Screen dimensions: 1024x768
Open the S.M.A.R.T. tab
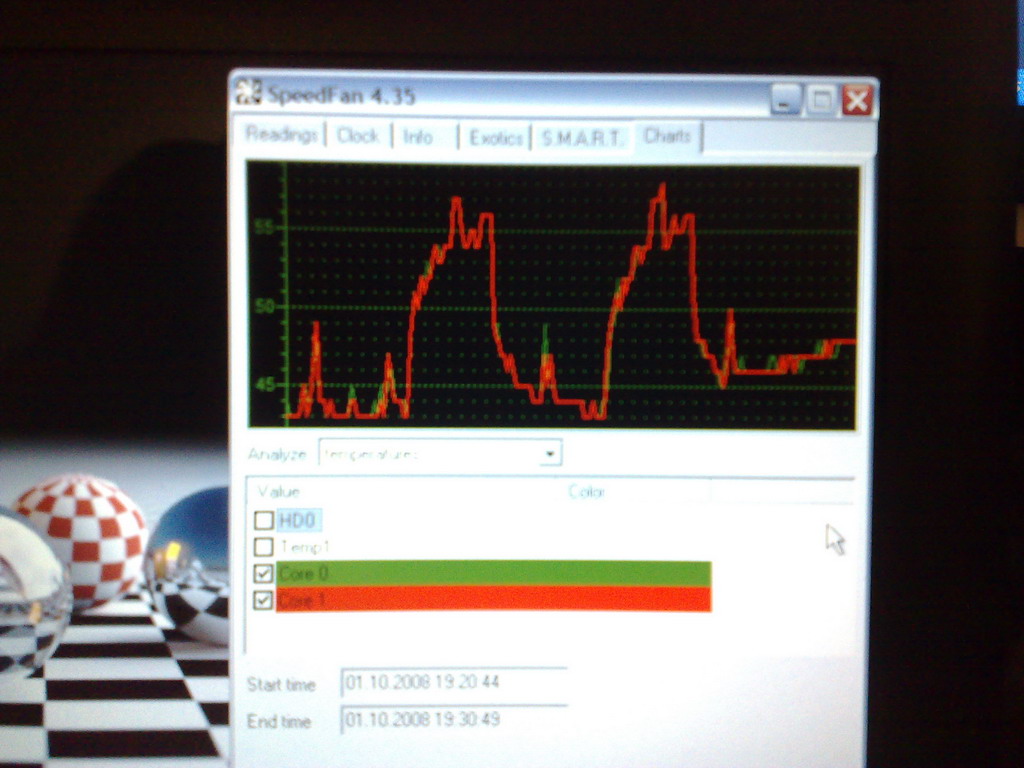[581, 138]
